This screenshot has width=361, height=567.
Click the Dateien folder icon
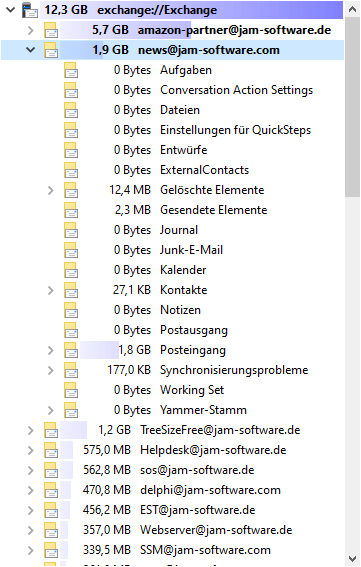tap(71, 110)
